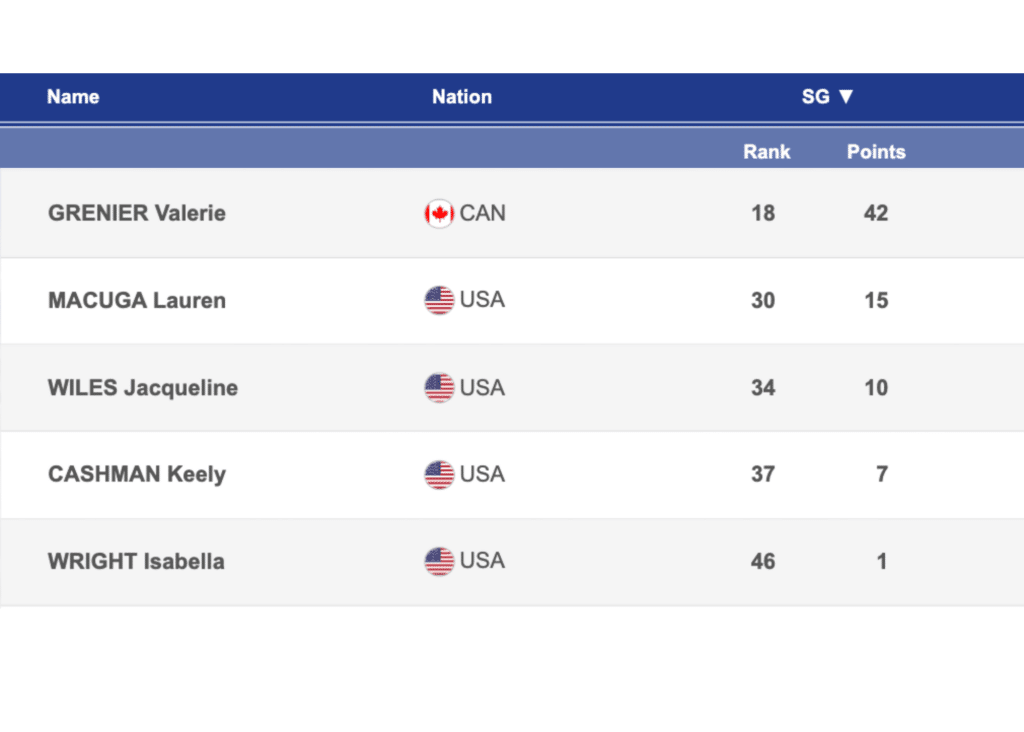1024x732 pixels.
Task: Click WRIGHT Isabella's rank 46 cell
Action: pyautogui.click(x=763, y=561)
